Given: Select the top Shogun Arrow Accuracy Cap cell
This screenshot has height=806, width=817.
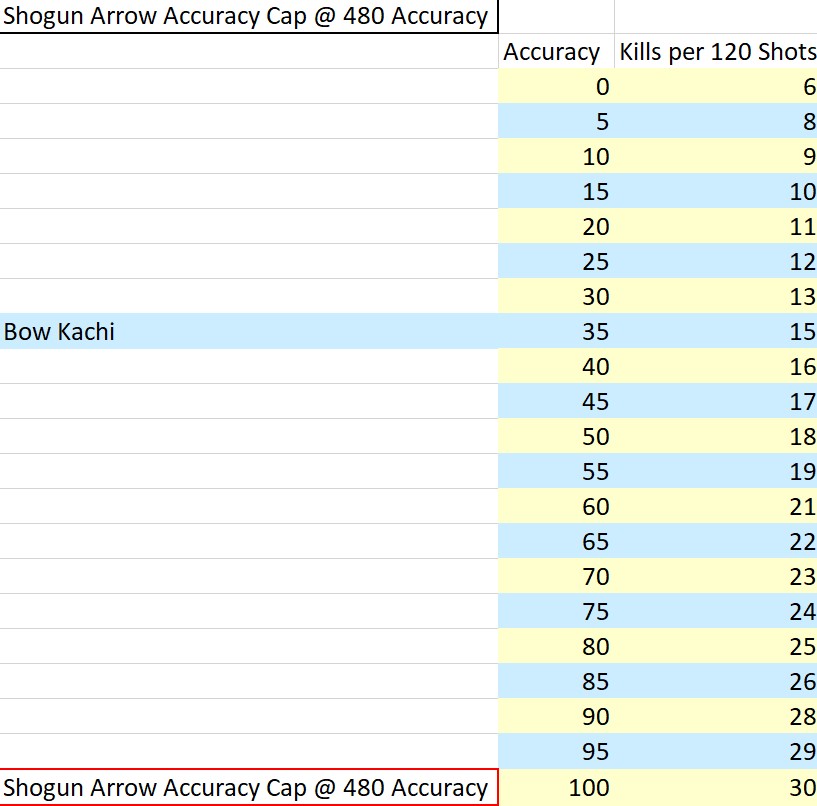Looking at the screenshot, I should 249,16.
